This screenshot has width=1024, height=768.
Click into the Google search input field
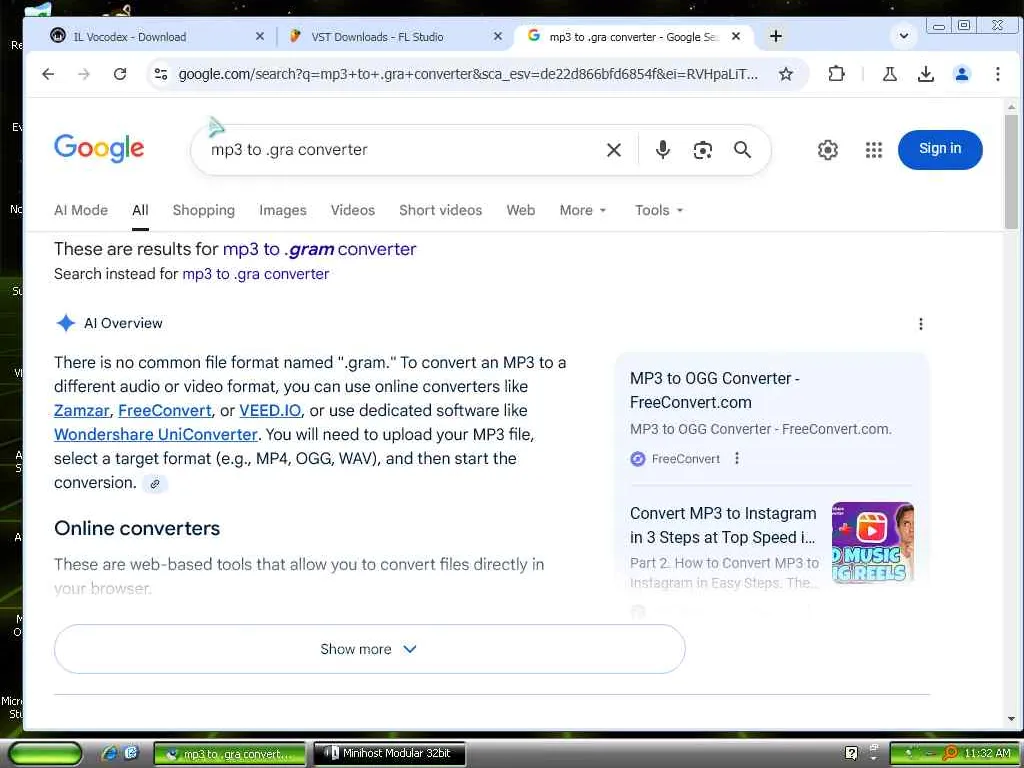398,150
